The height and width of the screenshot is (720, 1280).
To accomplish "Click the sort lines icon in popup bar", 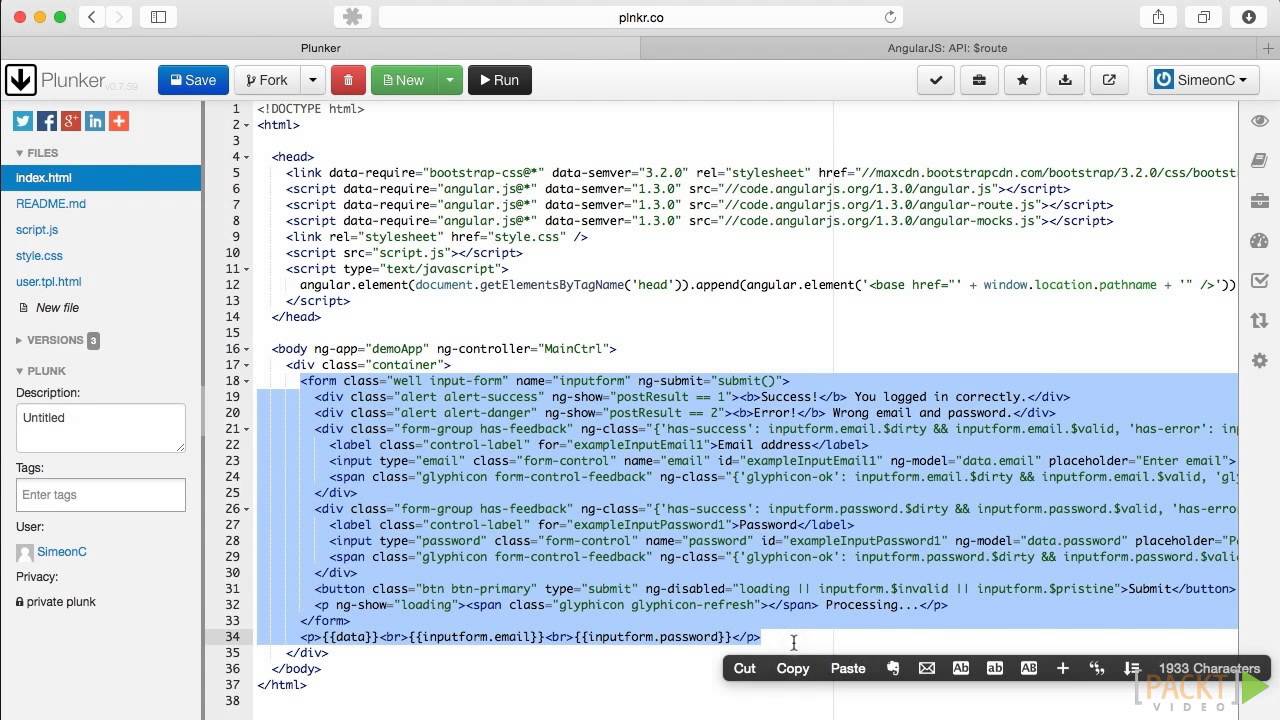I will click(1131, 668).
